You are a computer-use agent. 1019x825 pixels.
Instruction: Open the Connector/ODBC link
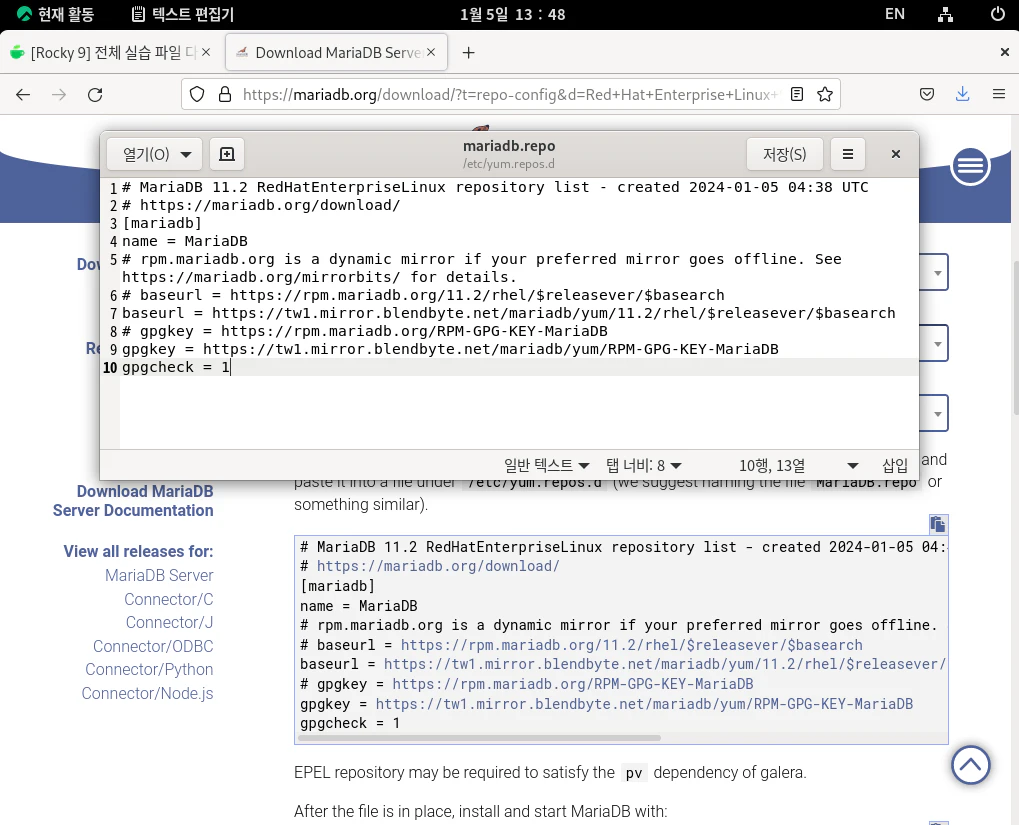pos(153,646)
